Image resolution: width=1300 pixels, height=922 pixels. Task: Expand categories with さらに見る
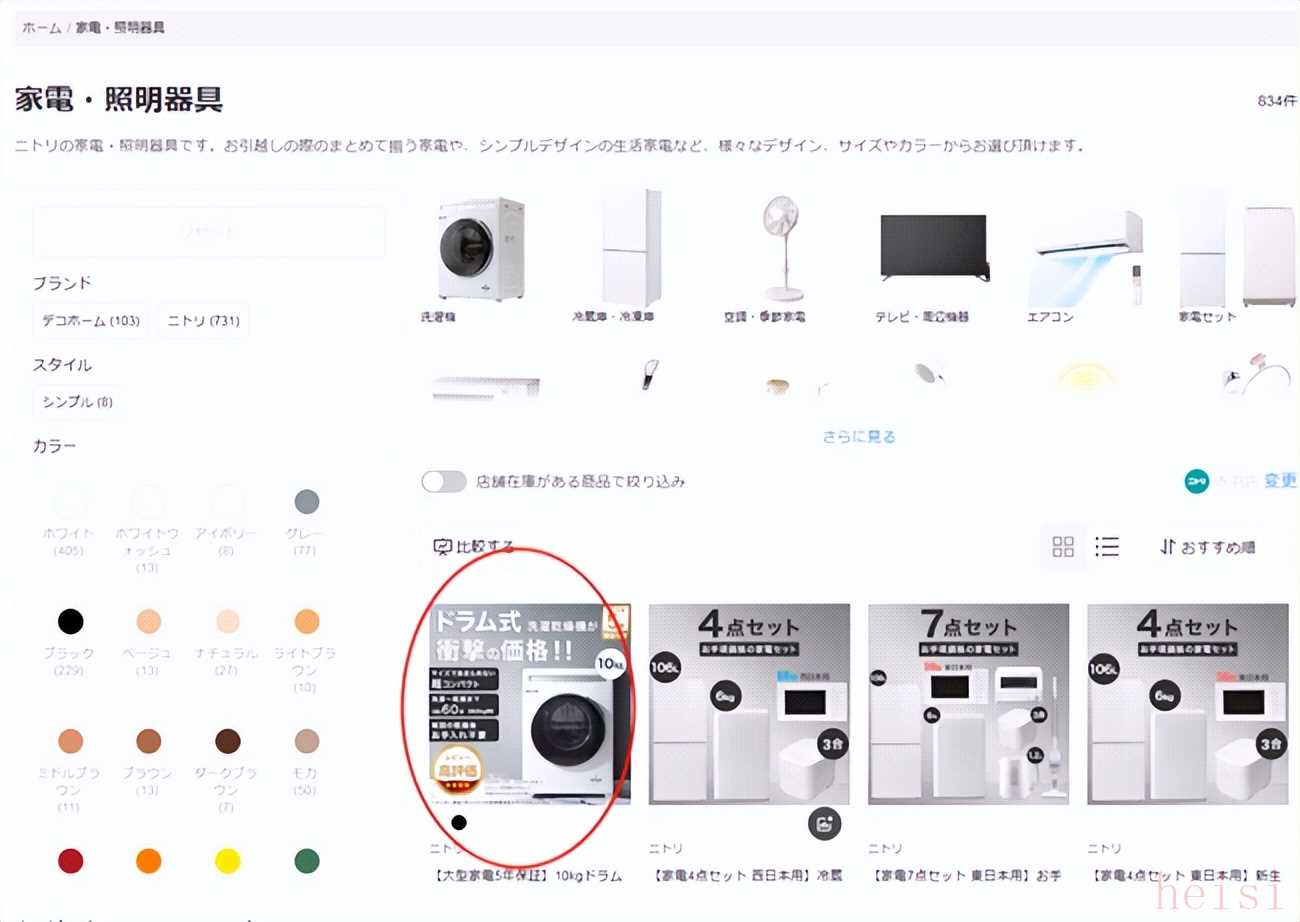[859, 437]
